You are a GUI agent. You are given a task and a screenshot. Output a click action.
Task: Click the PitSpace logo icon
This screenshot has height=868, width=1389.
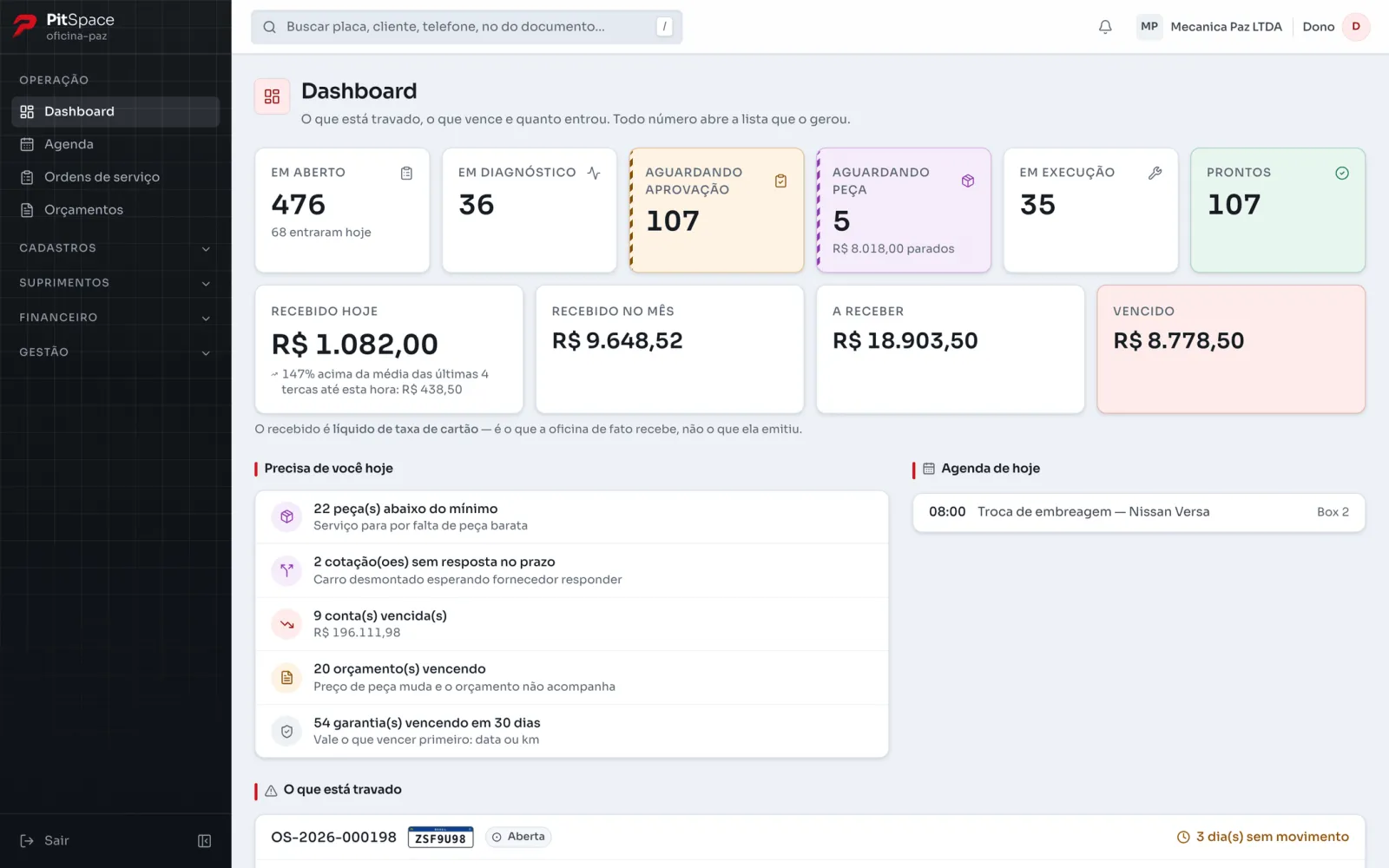(x=25, y=26)
